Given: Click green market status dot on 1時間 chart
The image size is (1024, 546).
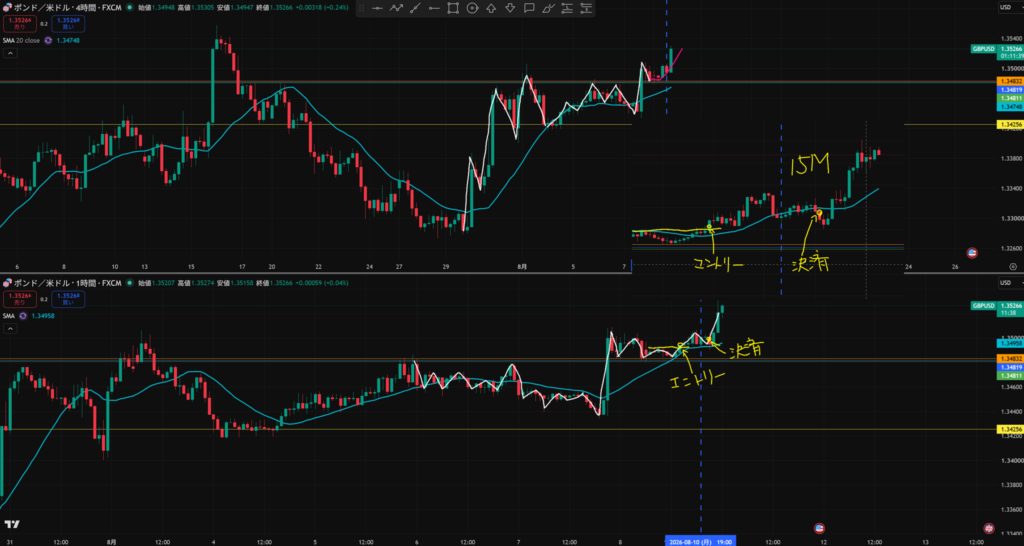Looking at the screenshot, I should 129,283.
